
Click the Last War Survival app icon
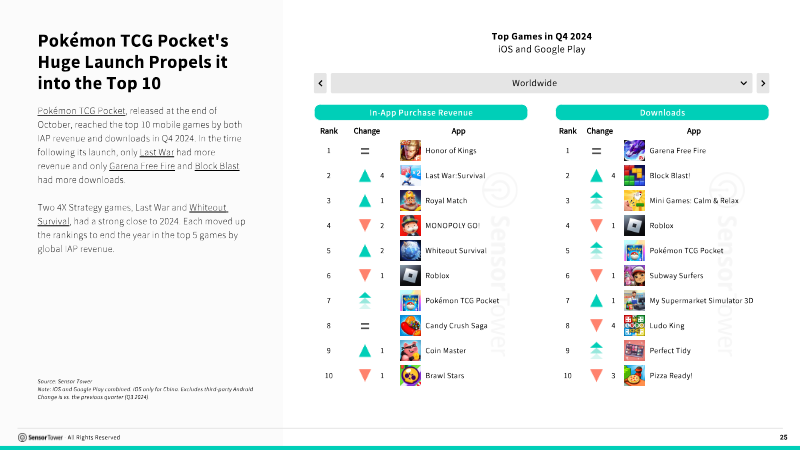[x=411, y=176]
